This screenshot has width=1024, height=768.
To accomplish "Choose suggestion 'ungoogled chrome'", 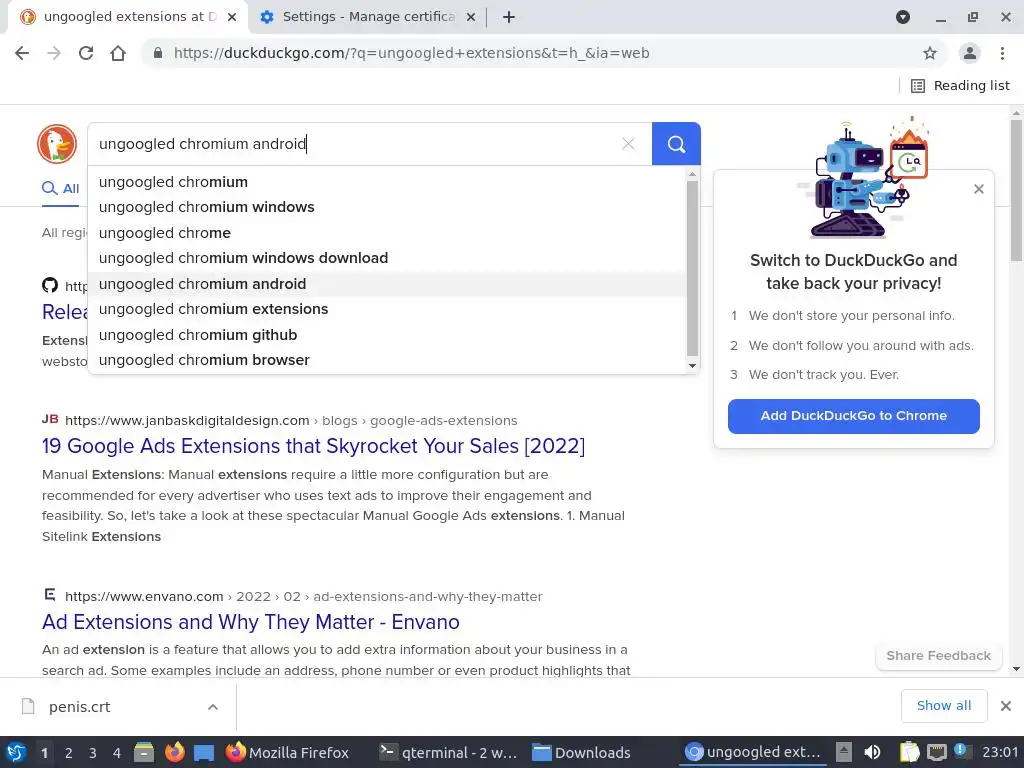I will pyautogui.click(x=387, y=232).
